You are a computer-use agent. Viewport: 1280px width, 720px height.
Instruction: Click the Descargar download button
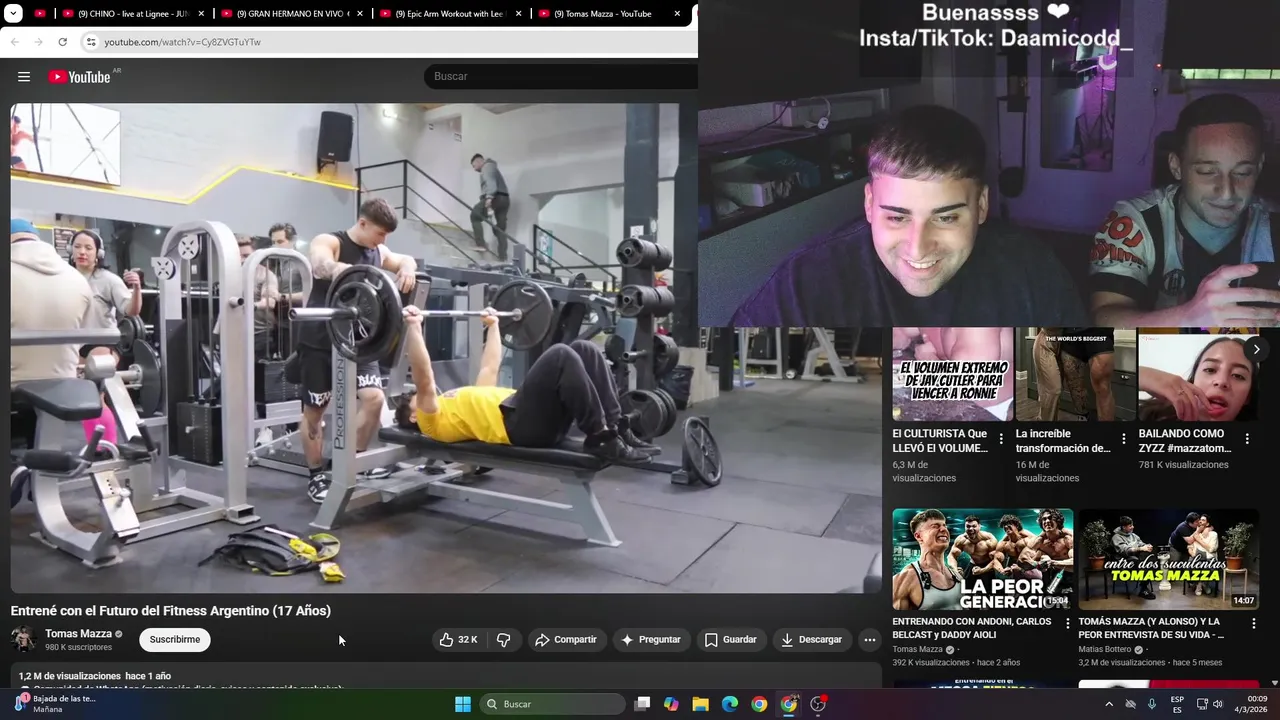811,640
